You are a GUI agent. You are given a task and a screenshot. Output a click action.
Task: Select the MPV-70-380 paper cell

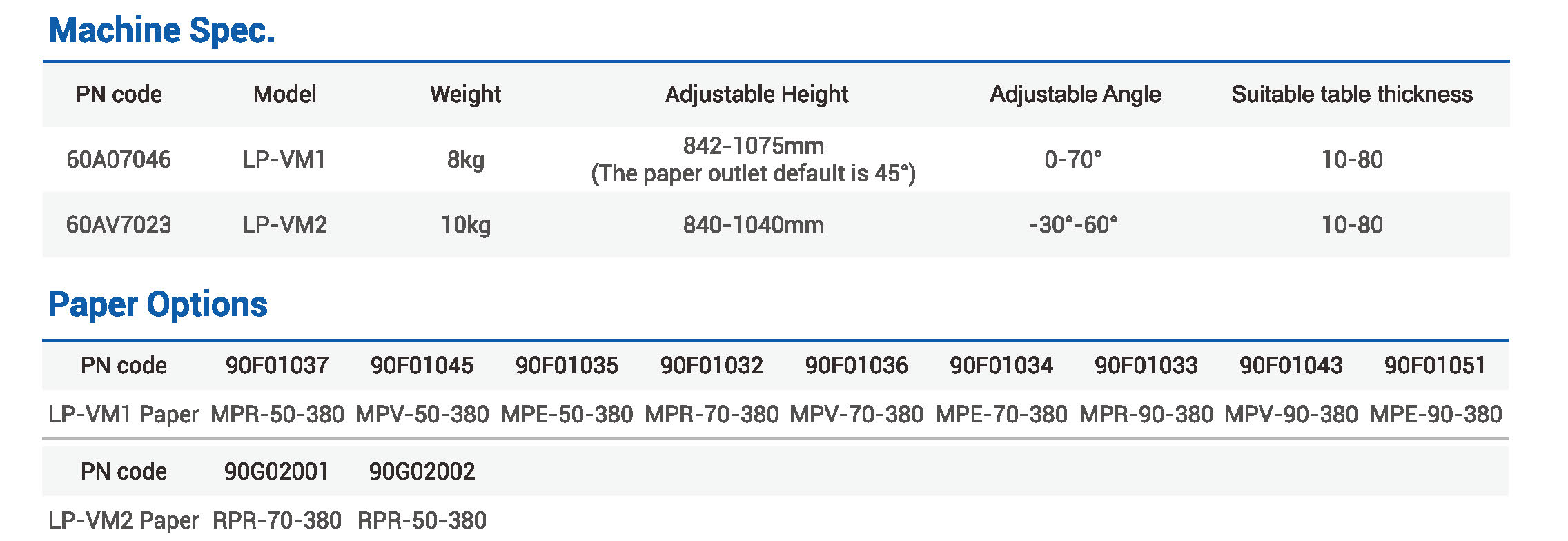[x=856, y=415]
